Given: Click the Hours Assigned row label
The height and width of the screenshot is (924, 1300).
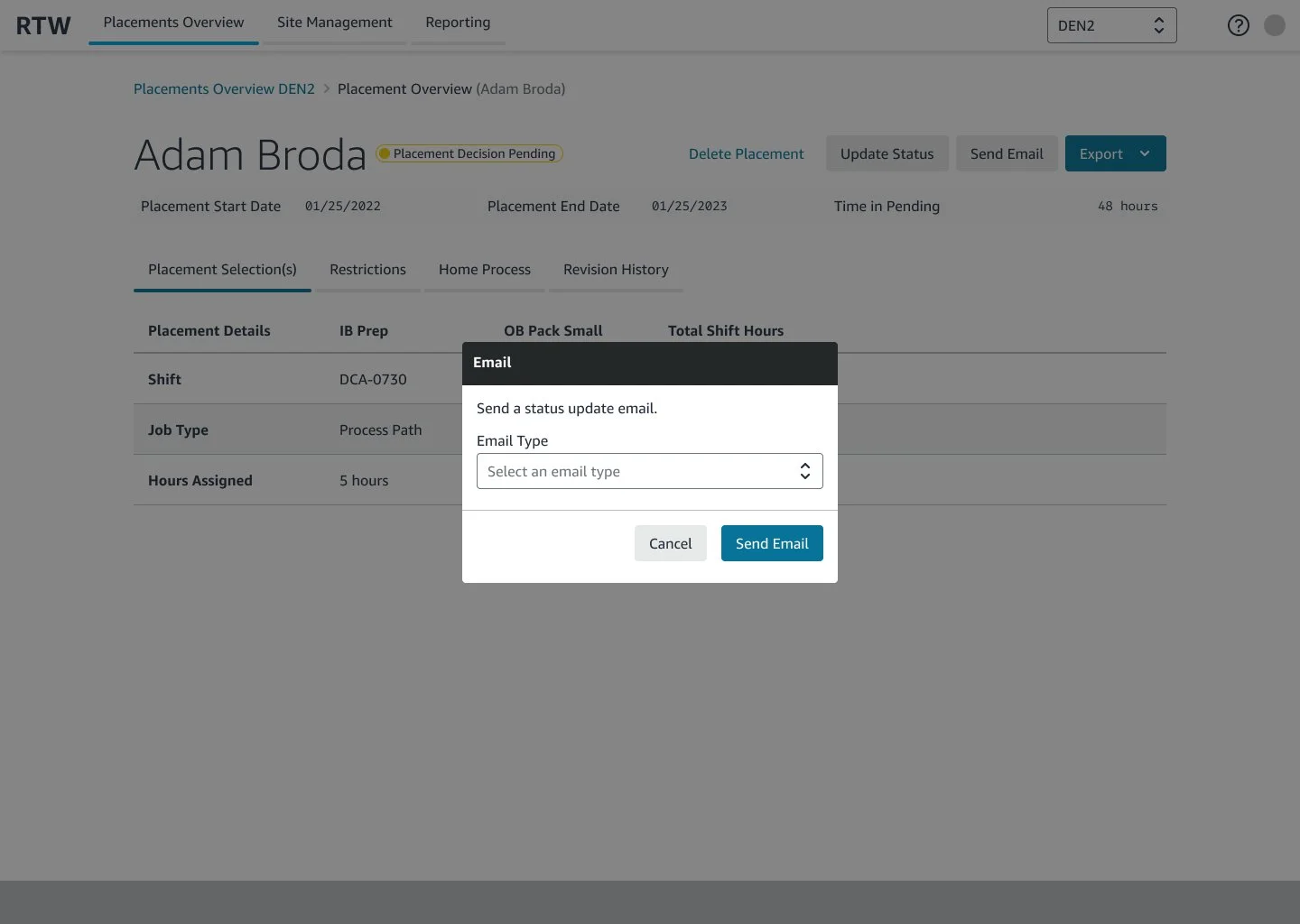Looking at the screenshot, I should pos(200,481).
